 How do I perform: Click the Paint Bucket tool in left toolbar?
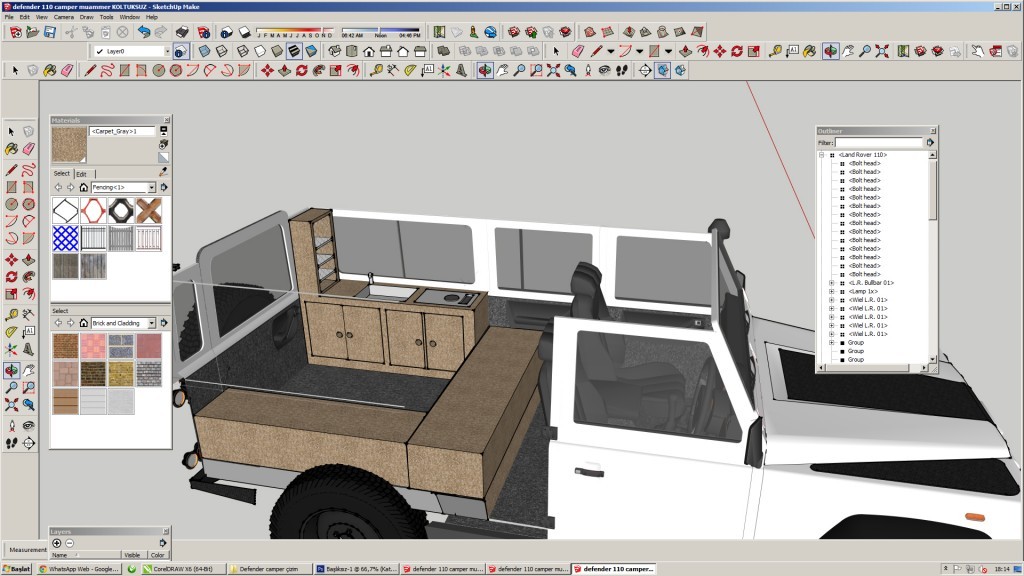tap(11, 149)
